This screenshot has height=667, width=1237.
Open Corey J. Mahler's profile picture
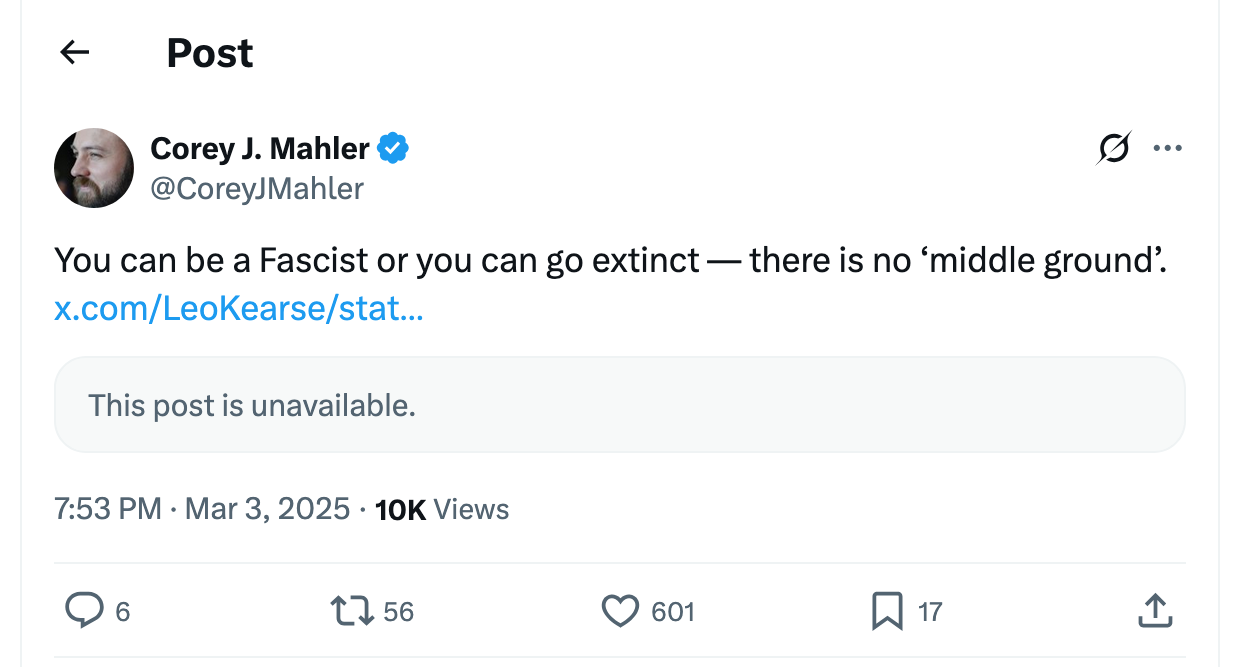coord(94,168)
